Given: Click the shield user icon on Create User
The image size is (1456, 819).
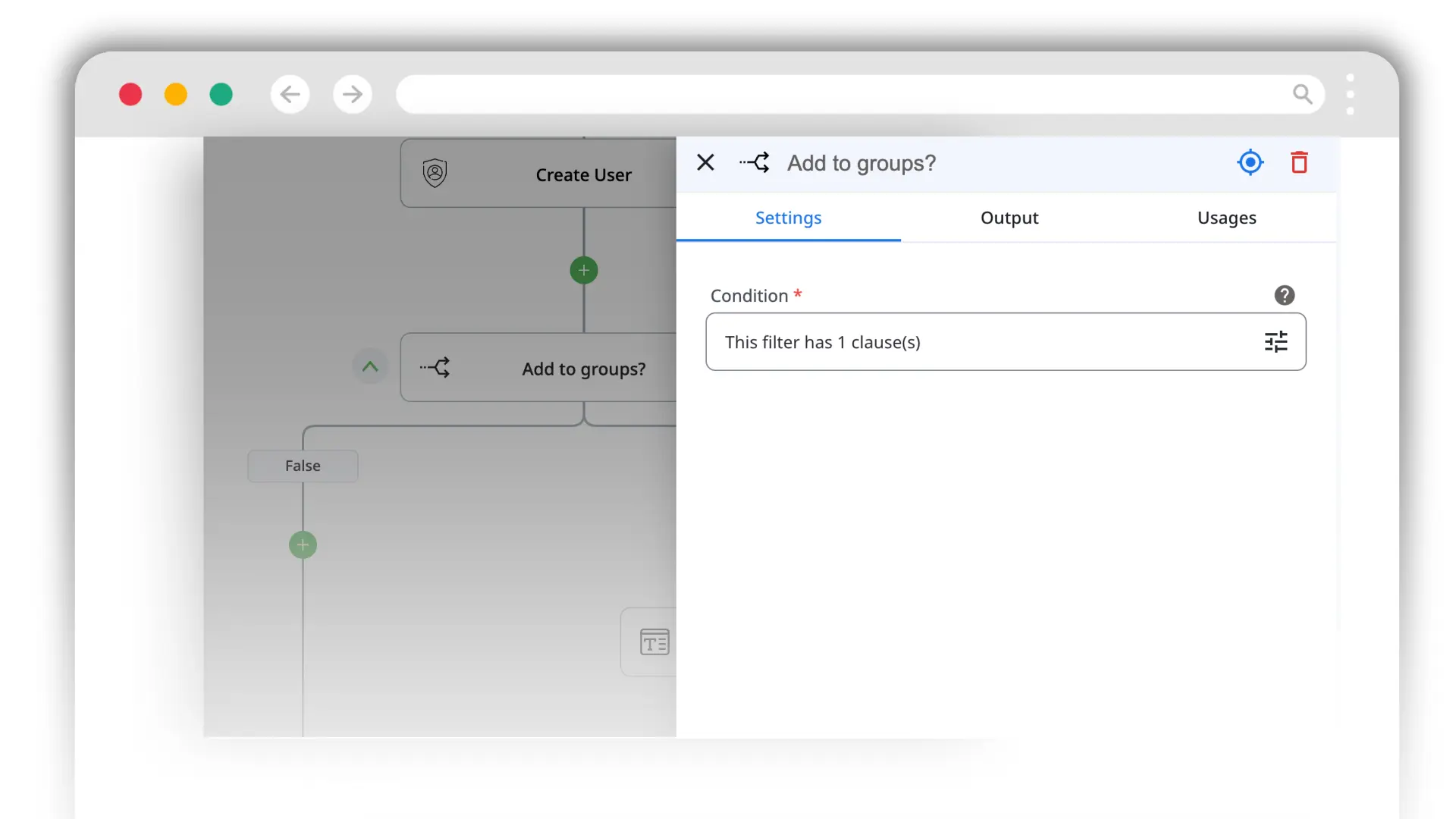Looking at the screenshot, I should click(435, 174).
